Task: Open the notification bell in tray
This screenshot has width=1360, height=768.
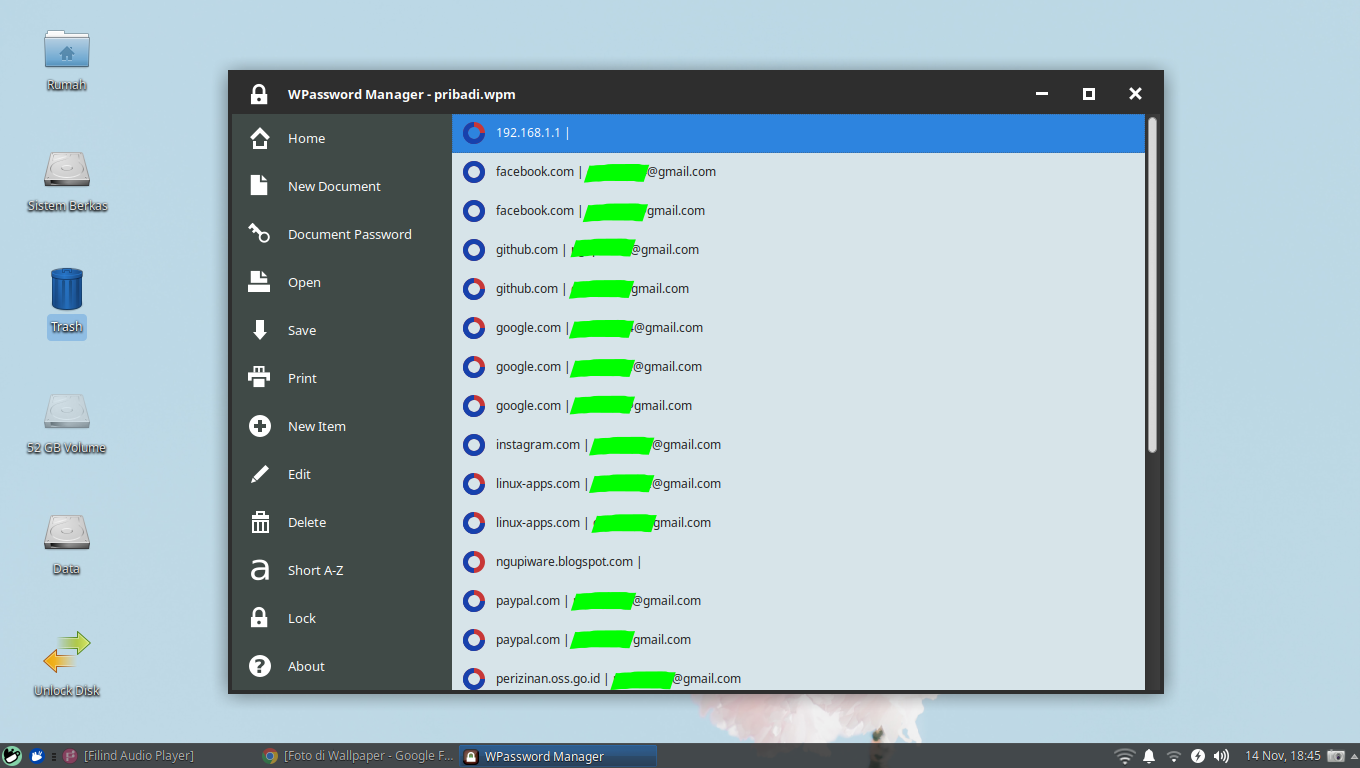Action: tap(1149, 756)
